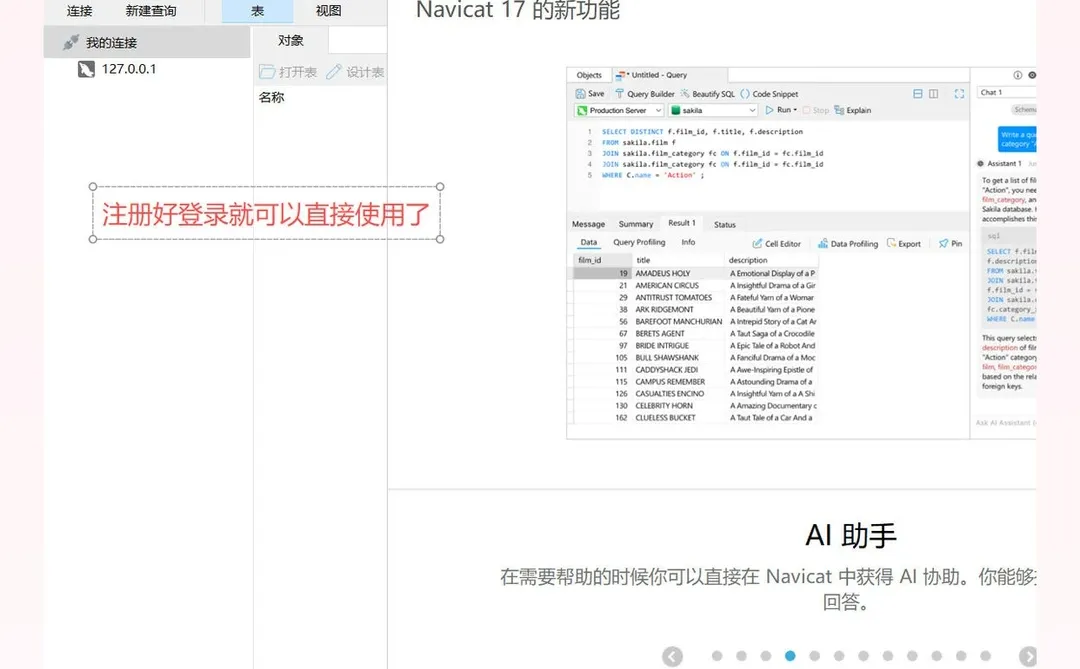Open the Production Server connection dropdown
This screenshot has width=1080, height=669.
tap(657, 110)
